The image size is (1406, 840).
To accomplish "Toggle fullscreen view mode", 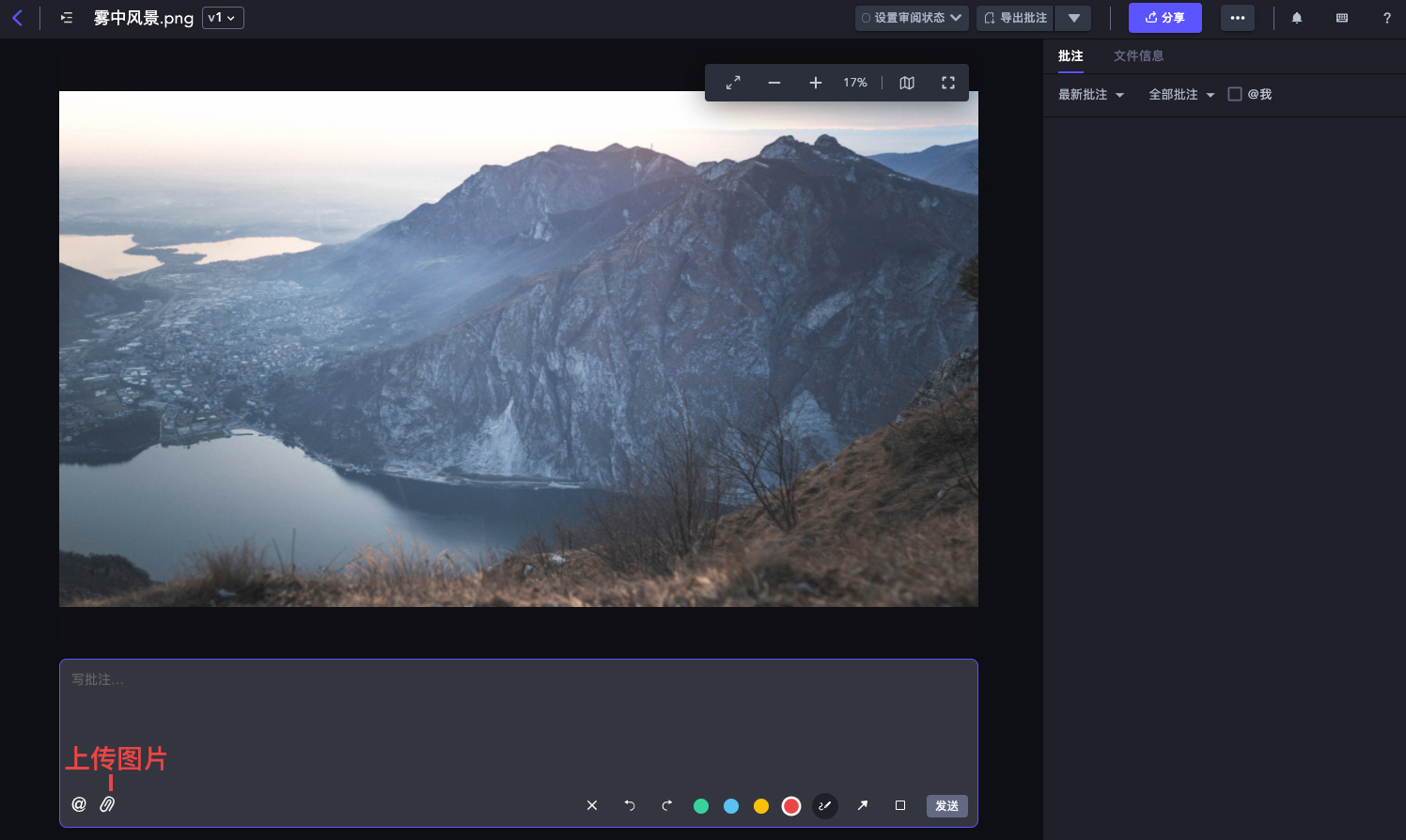I will click(948, 83).
